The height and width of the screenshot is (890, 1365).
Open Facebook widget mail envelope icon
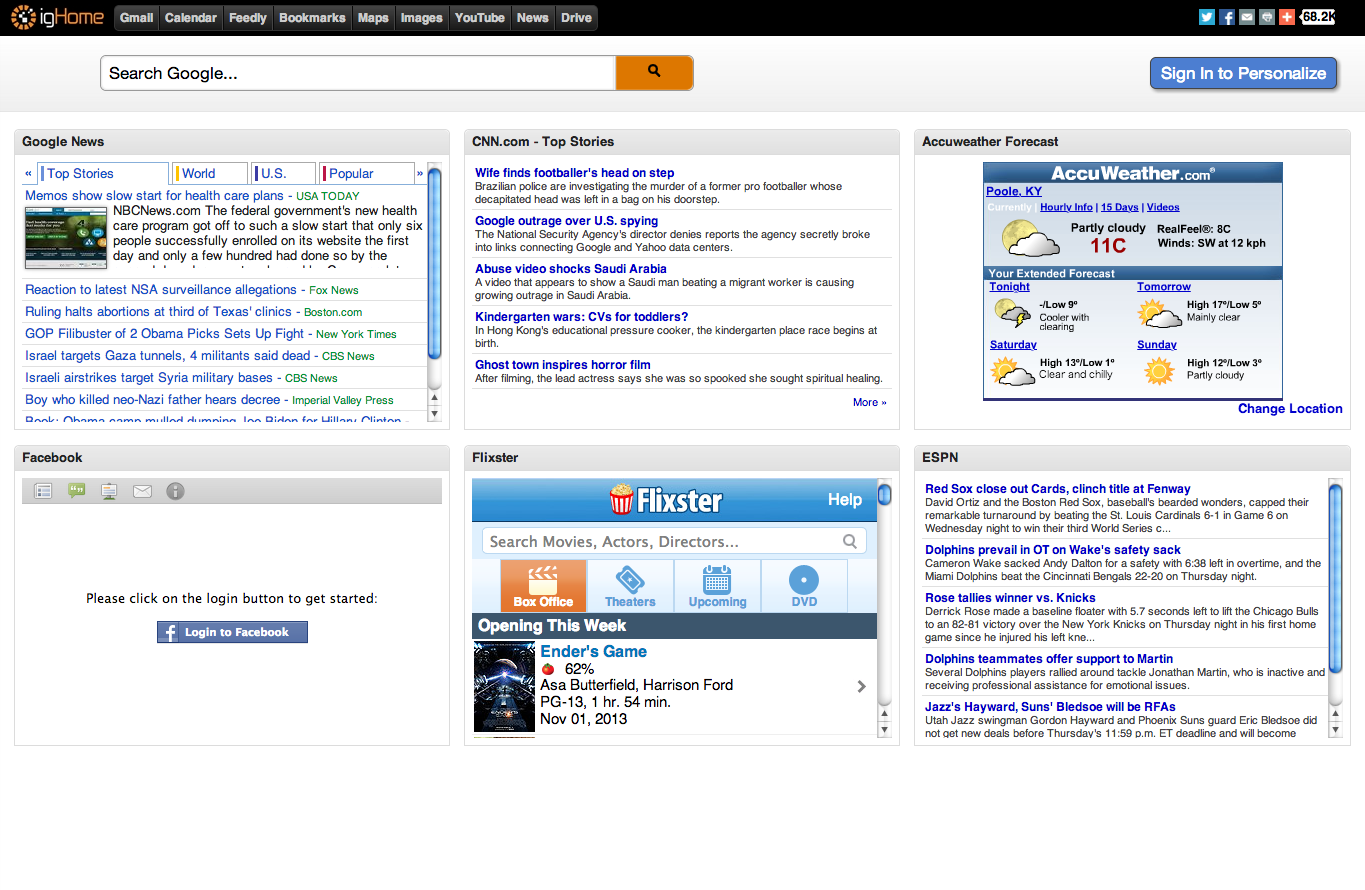coord(142,491)
